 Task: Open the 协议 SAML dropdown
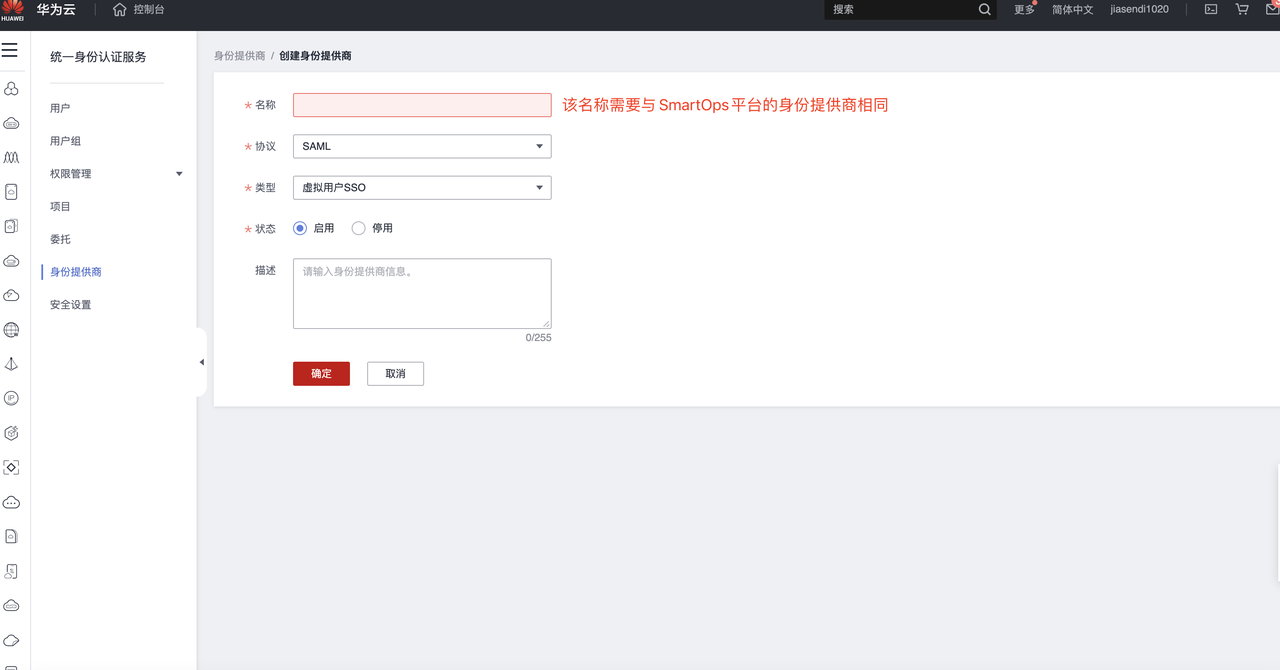(x=422, y=146)
